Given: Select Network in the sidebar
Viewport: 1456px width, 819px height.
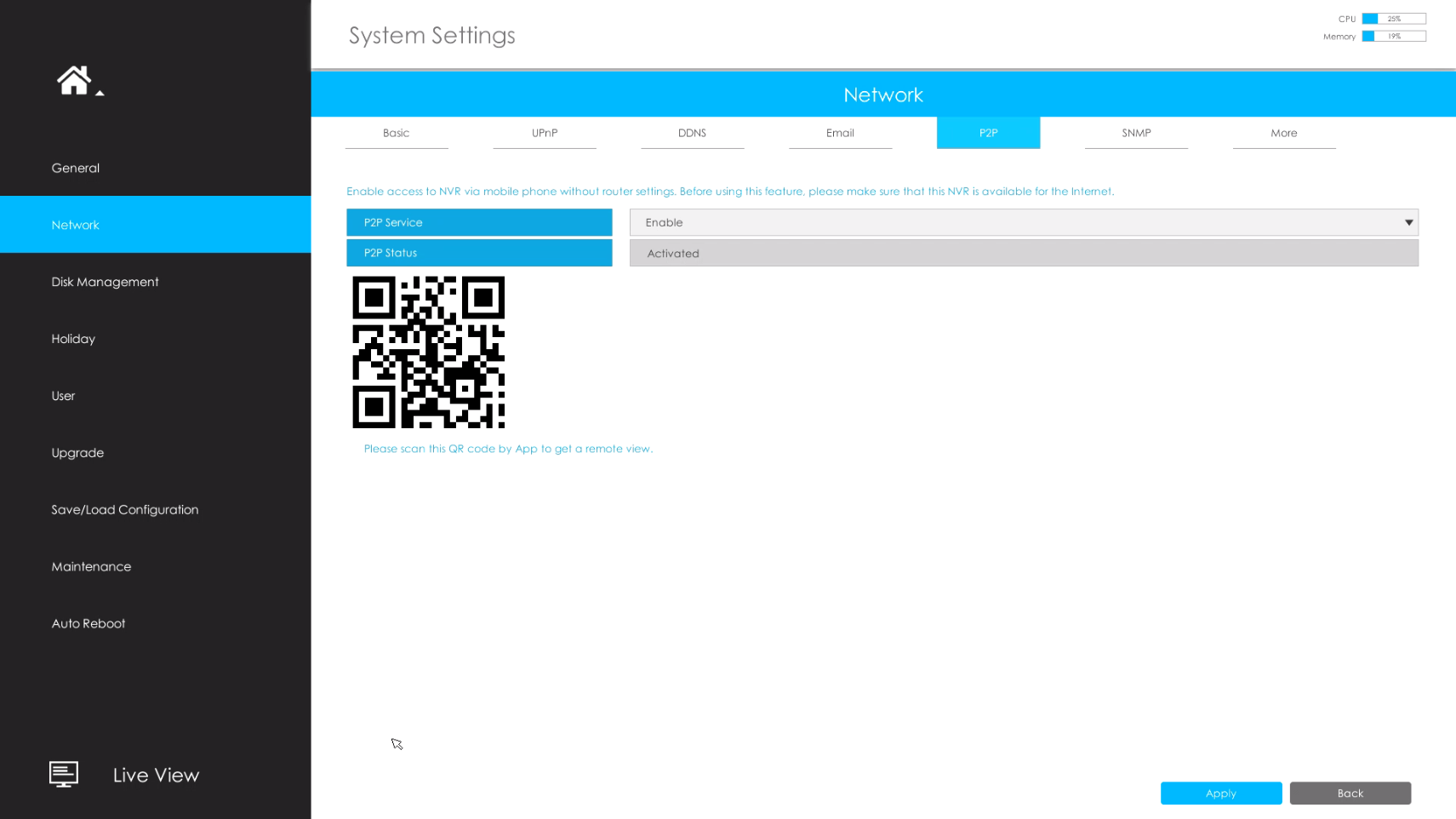Looking at the screenshot, I should pos(155,225).
